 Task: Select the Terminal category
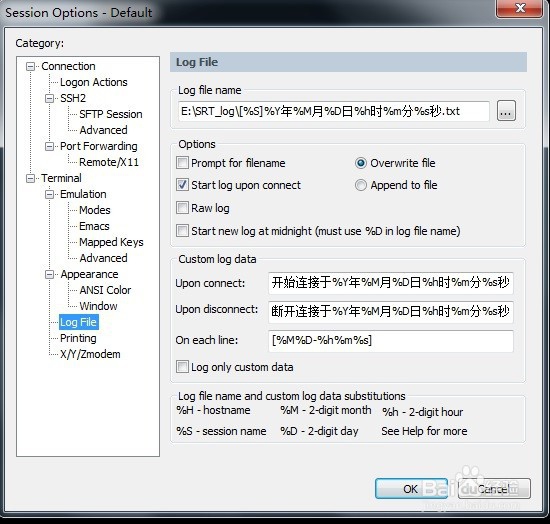click(x=61, y=178)
